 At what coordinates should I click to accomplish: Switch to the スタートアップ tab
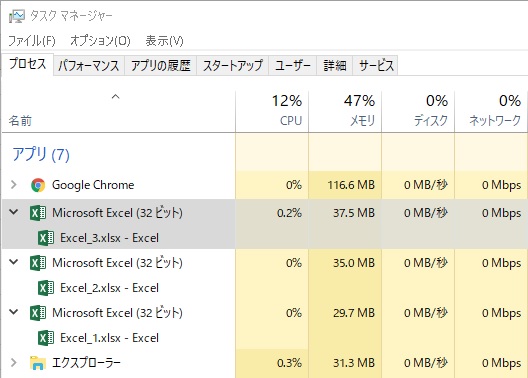tap(233, 65)
